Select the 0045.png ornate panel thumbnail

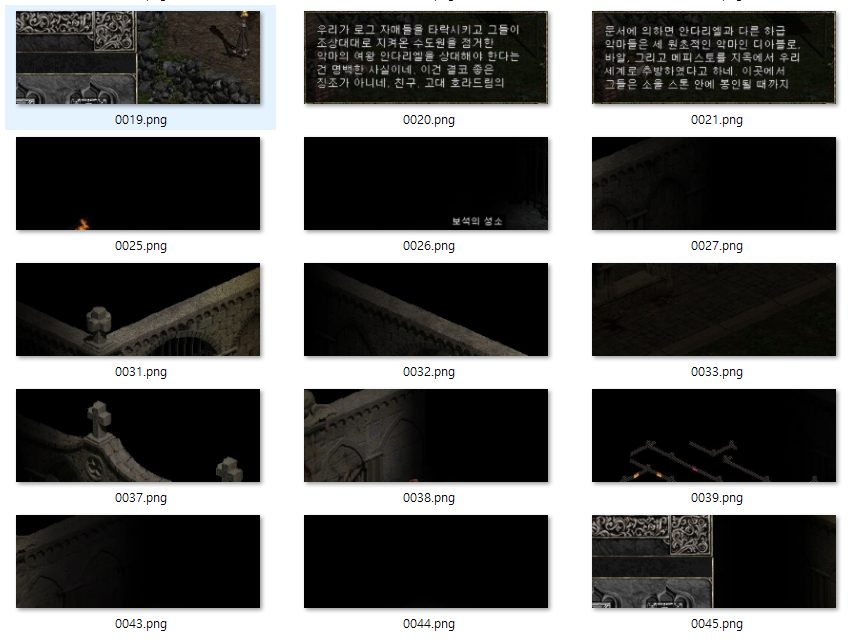coord(714,562)
